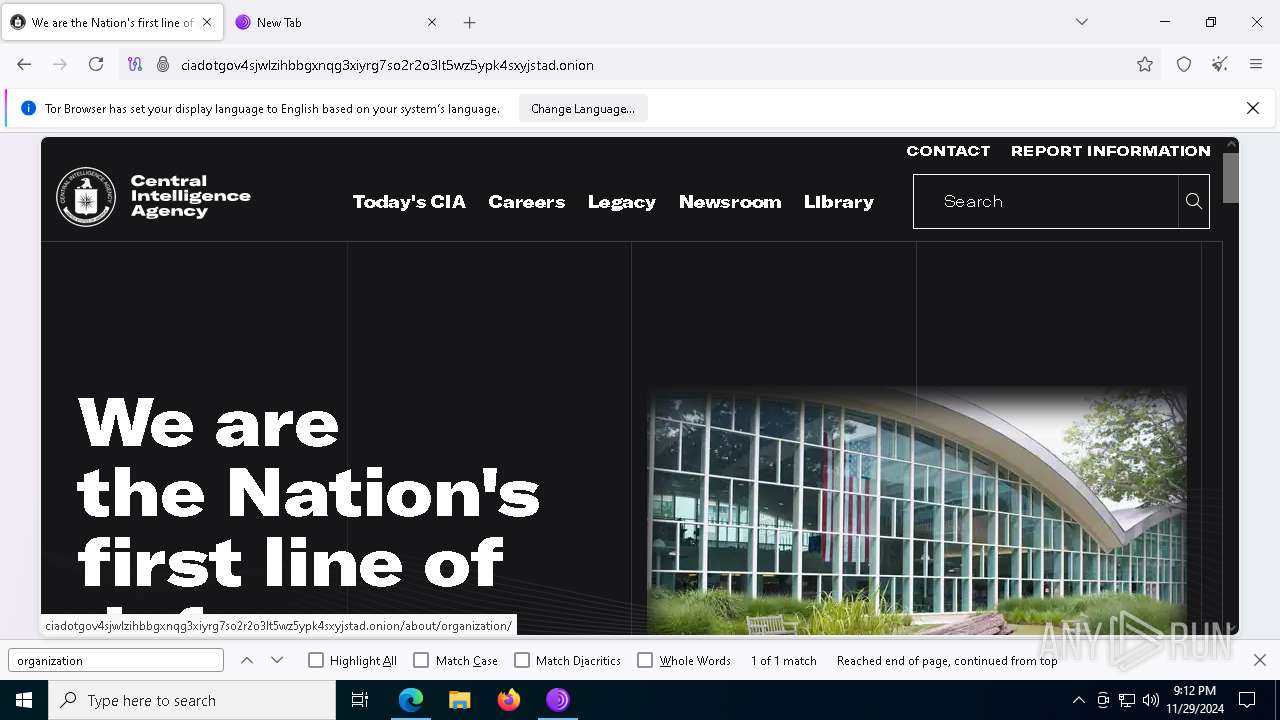Open the Legacy menu
This screenshot has width=1280, height=720.
coord(622,202)
